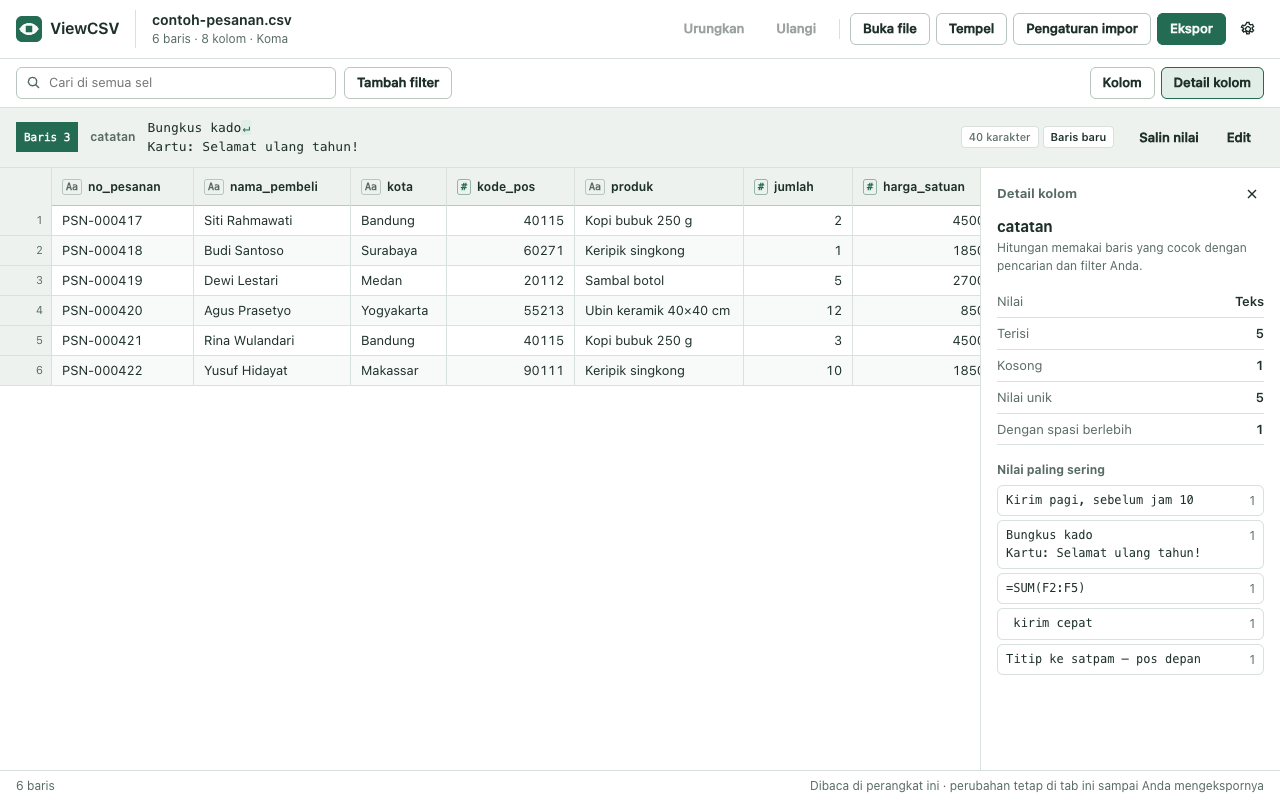Image resolution: width=1280 pixels, height=800 pixels.
Task: Select cell Yusuf Hidayat
Action: [272, 371]
